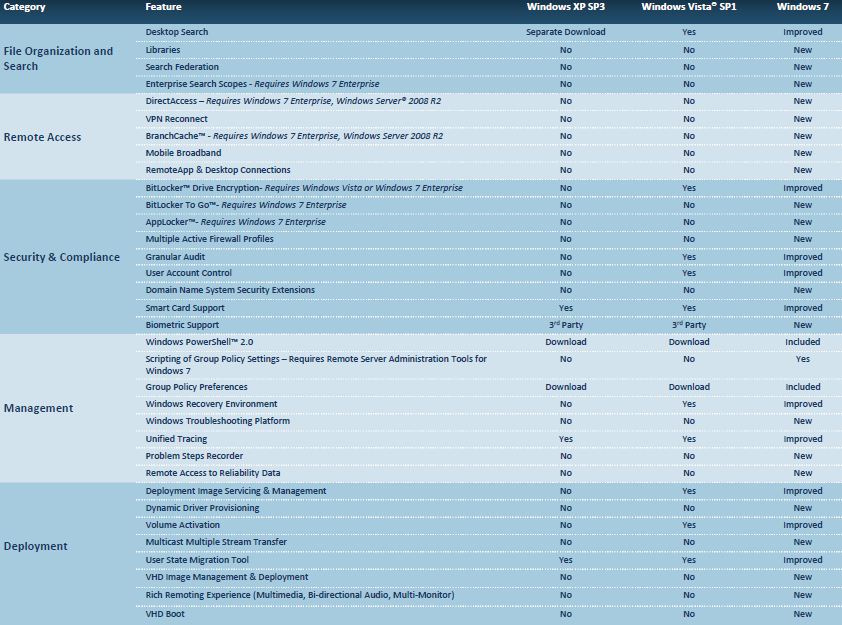Select Windows Recovery Environment feature
Image resolution: width=842 pixels, height=625 pixels.
(x=212, y=404)
